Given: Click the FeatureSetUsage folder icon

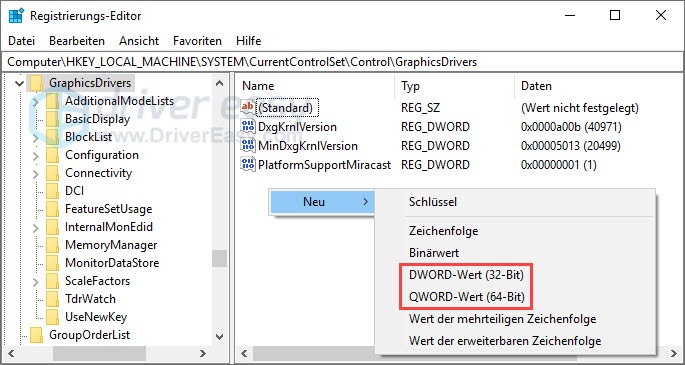Looking at the screenshot, I should 52,209.
